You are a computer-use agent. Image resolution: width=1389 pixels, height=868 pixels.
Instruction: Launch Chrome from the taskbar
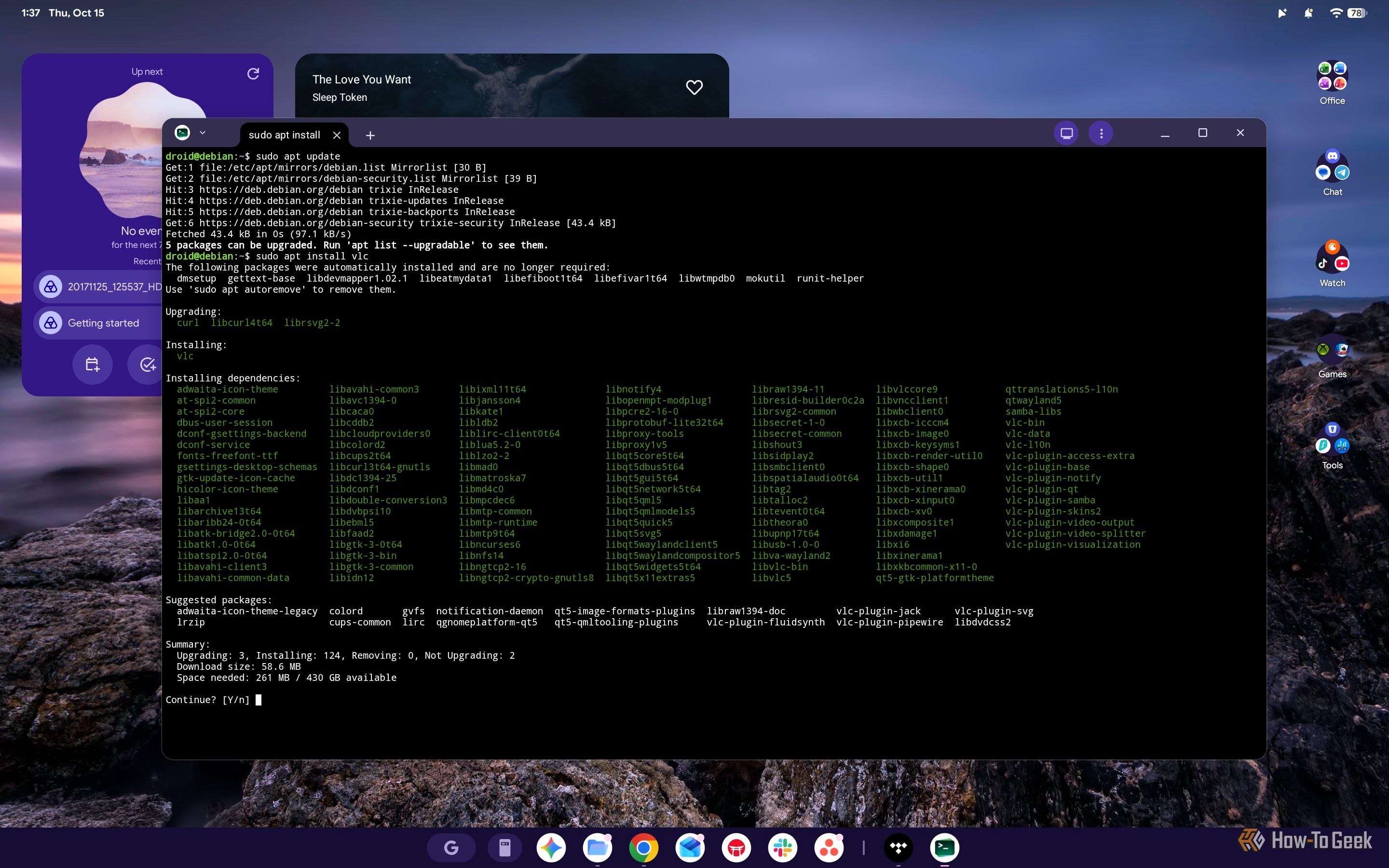point(643,847)
